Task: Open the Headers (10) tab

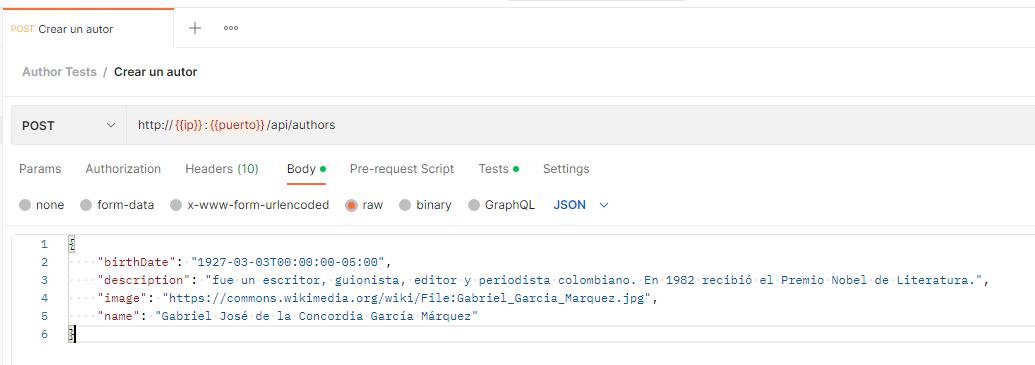Action: point(222,169)
